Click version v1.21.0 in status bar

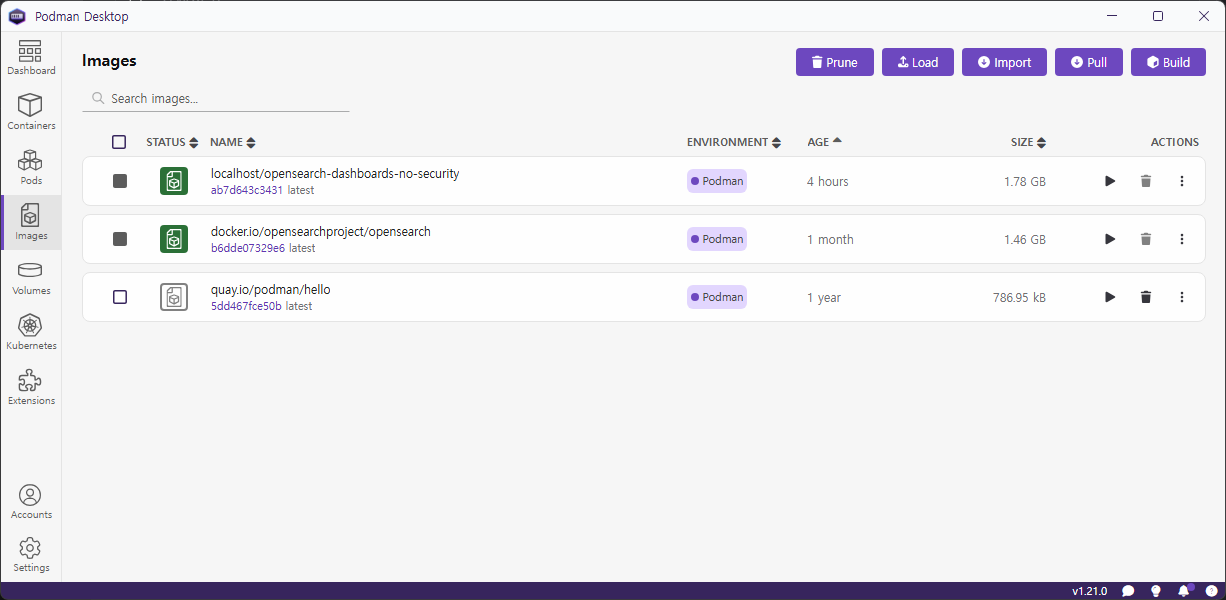click(1090, 591)
